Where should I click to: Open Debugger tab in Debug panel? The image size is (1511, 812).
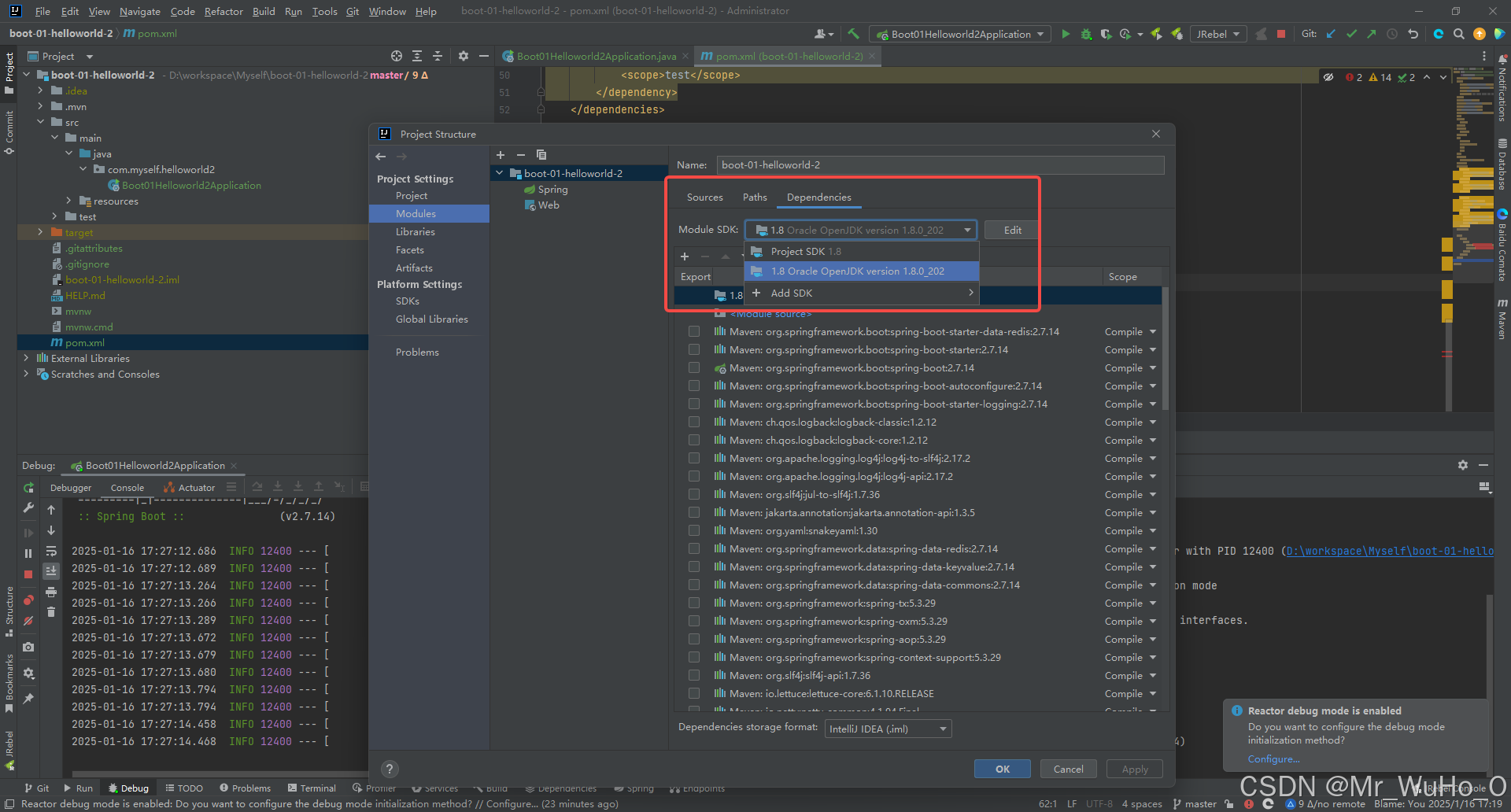tap(71, 488)
